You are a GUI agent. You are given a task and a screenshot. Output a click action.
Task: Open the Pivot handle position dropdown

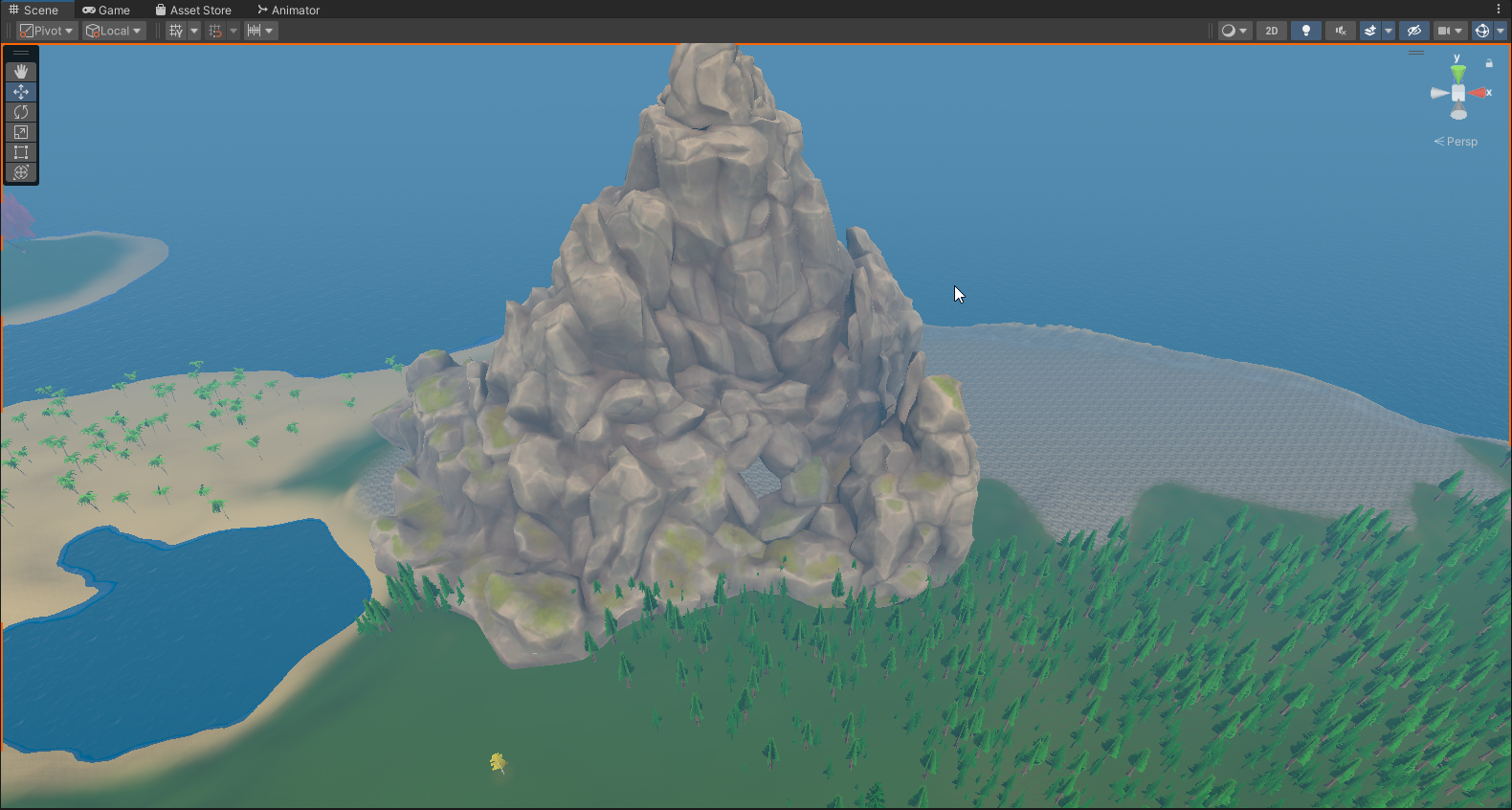click(47, 31)
